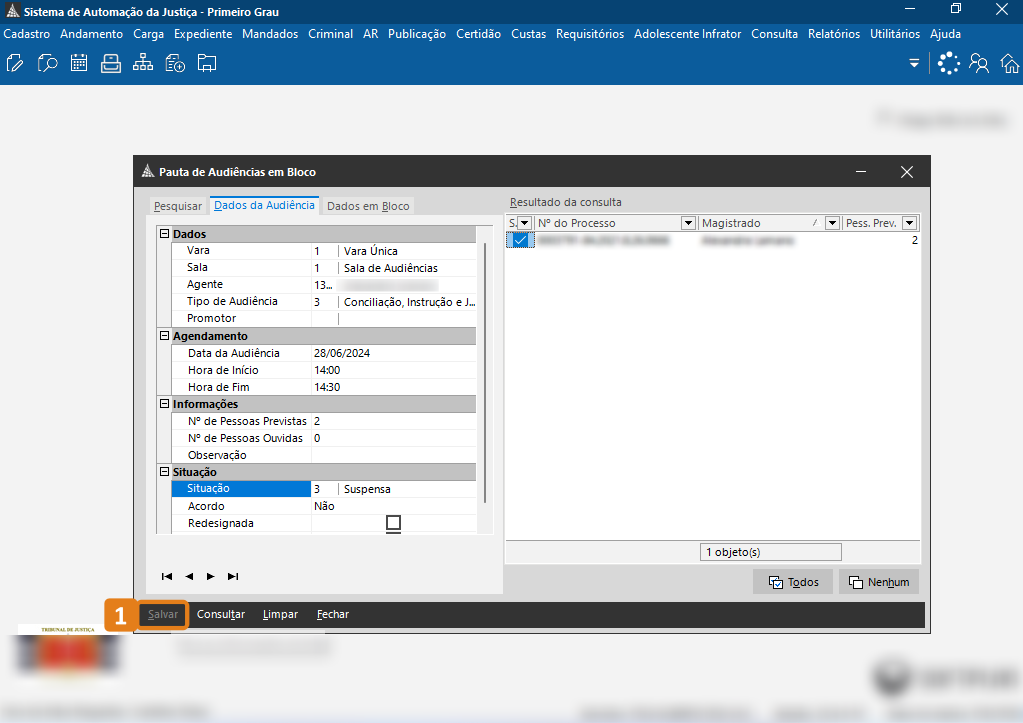The height and width of the screenshot is (723, 1023).
Task: Collapse the Situação section
Action: 164,472
